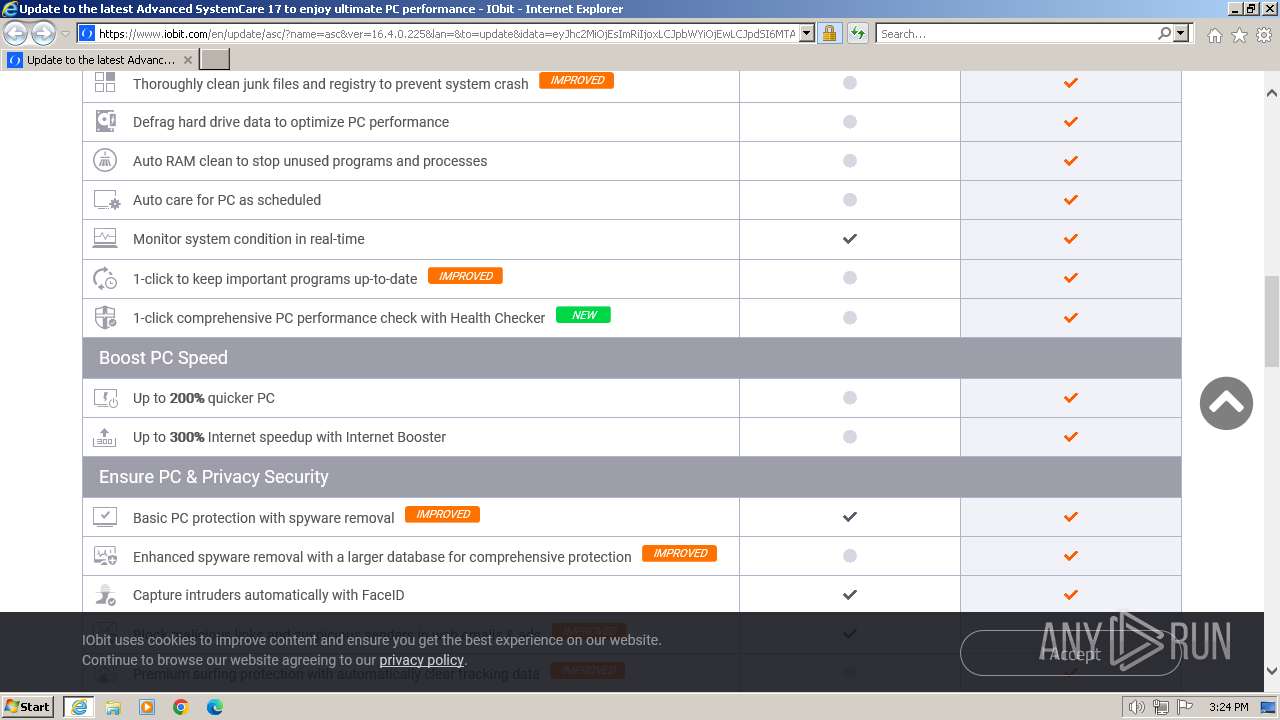The height and width of the screenshot is (720, 1280).
Task: Click the Auto RAM clean feature icon
Action: click(105, 160)
